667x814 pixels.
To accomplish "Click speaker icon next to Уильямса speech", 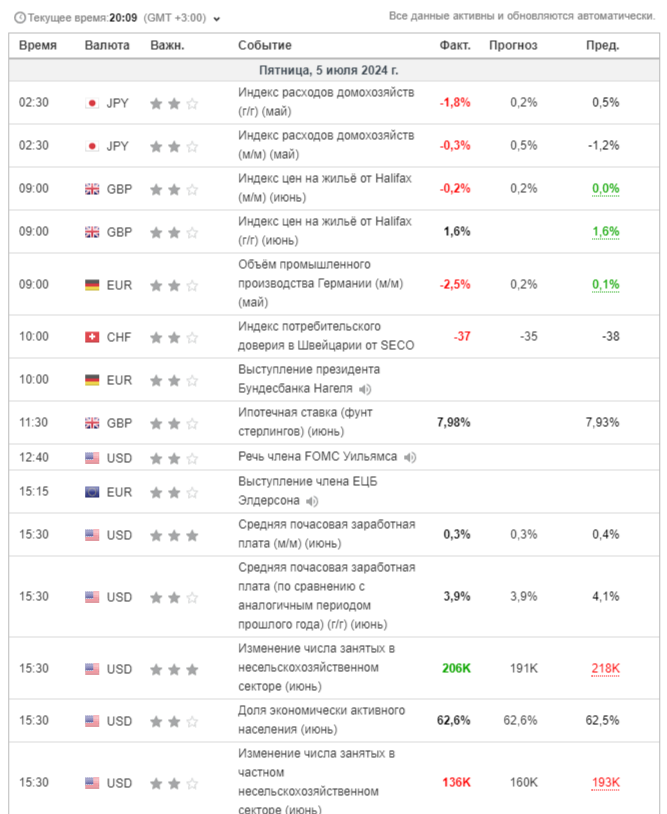I will [411, 457].
